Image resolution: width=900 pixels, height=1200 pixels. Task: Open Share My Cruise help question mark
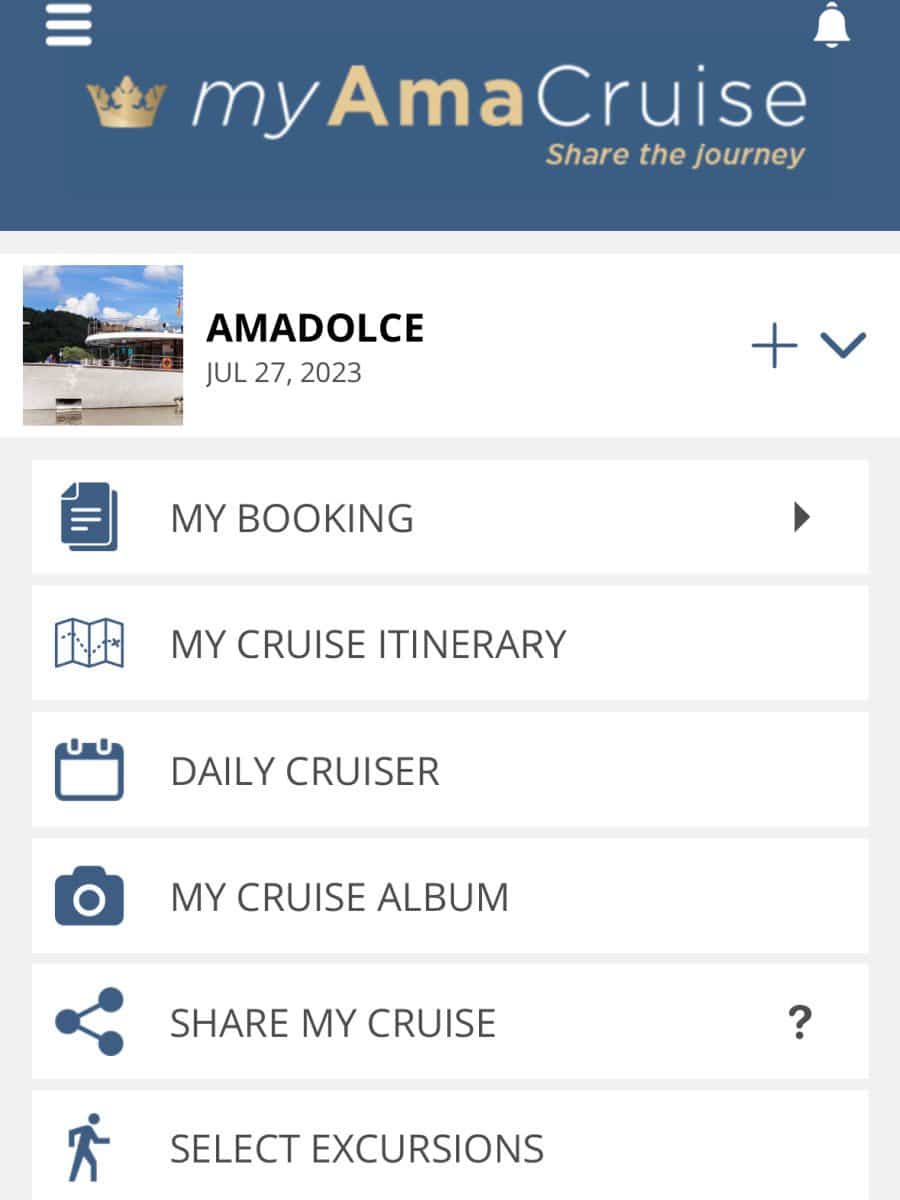pyautogui.click(x=800, y=1023)
